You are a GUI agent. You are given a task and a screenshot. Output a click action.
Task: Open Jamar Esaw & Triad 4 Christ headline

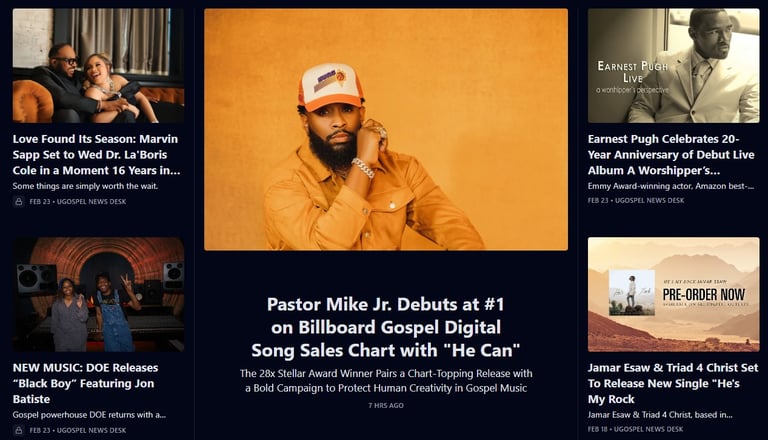pos(673,383)
